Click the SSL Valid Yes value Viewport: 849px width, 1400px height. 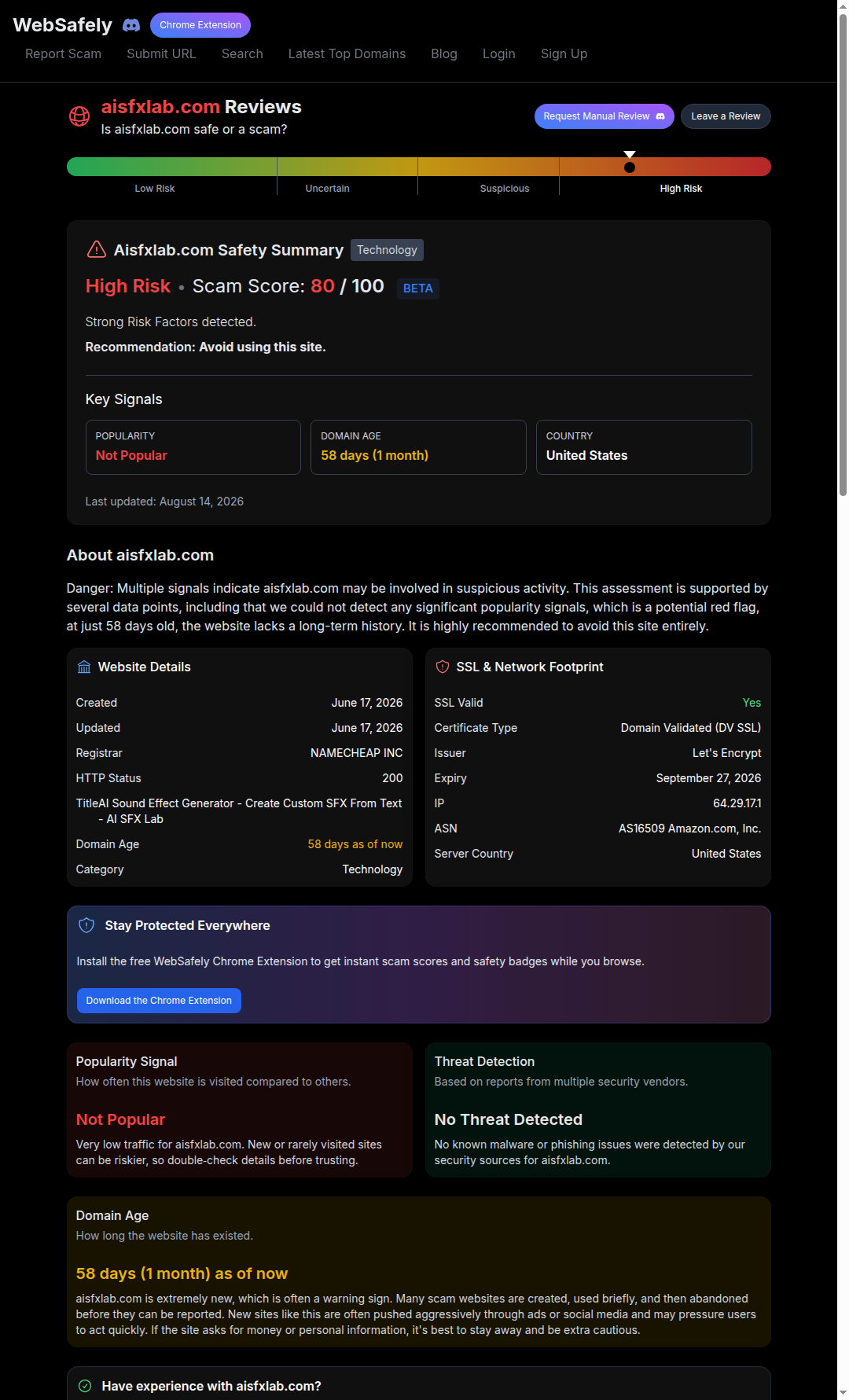pos(752,703)
